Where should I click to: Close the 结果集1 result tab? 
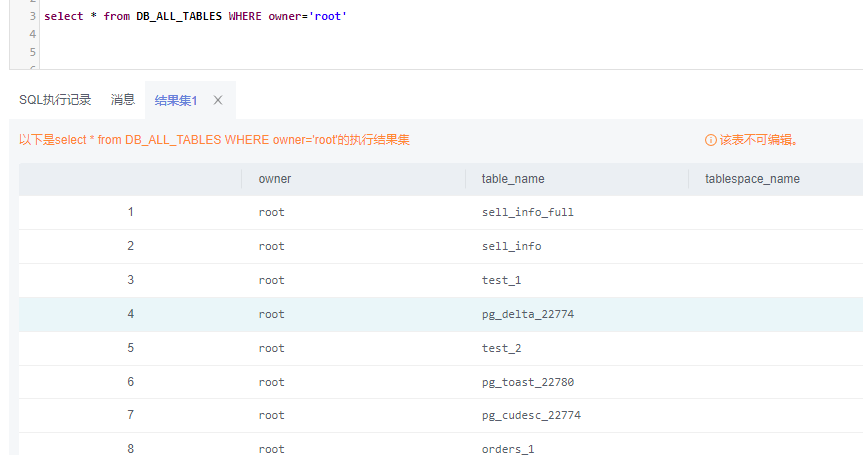pyautogui.click(x=218, y=100)
